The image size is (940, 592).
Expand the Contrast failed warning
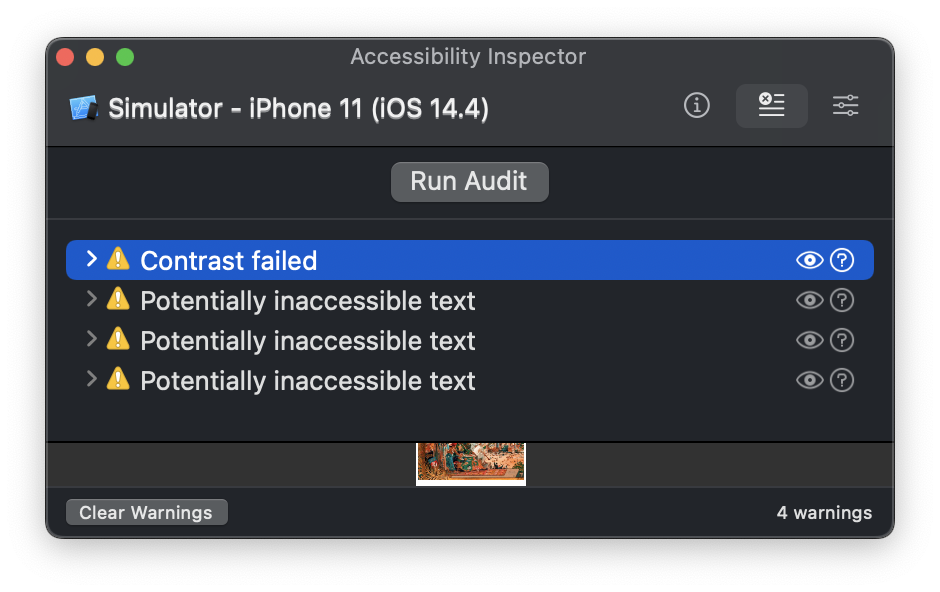pyautogui.click(x=90, y=260)
